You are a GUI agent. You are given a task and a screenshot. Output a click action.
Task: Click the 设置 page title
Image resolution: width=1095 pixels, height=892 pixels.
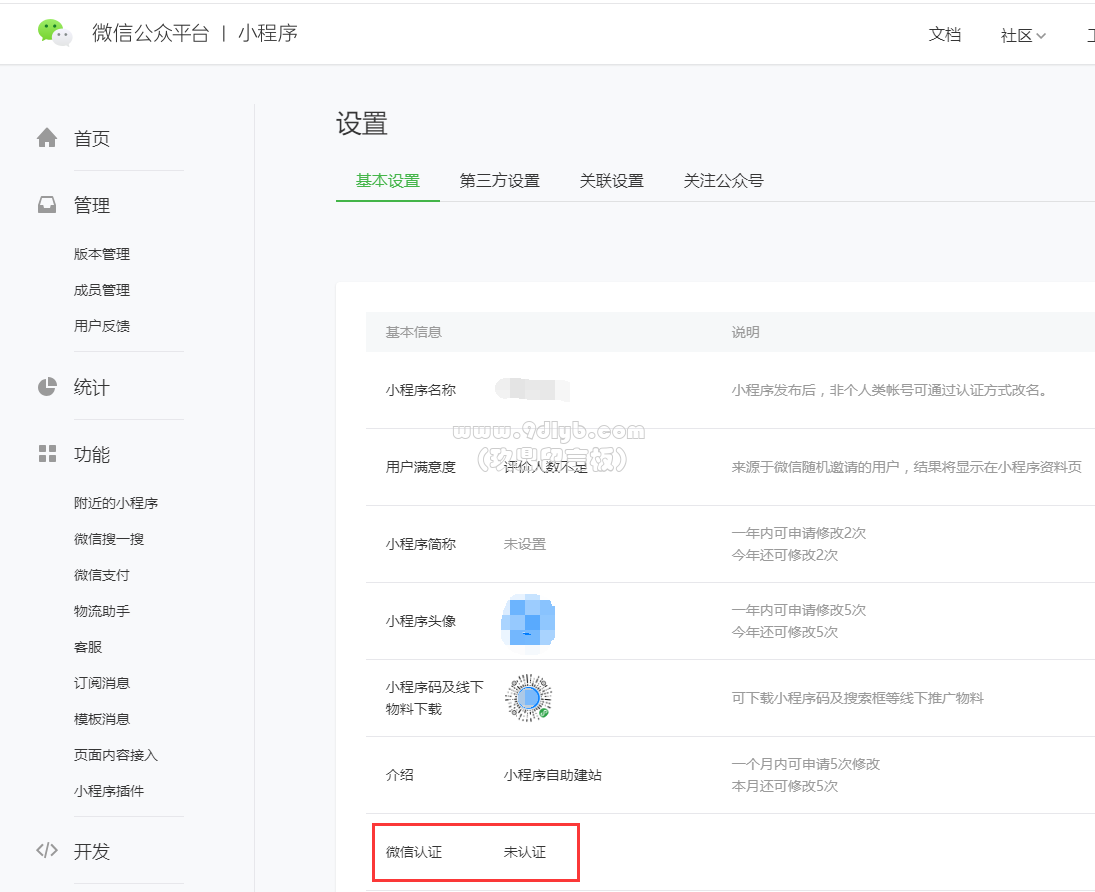tap(362, 124)
